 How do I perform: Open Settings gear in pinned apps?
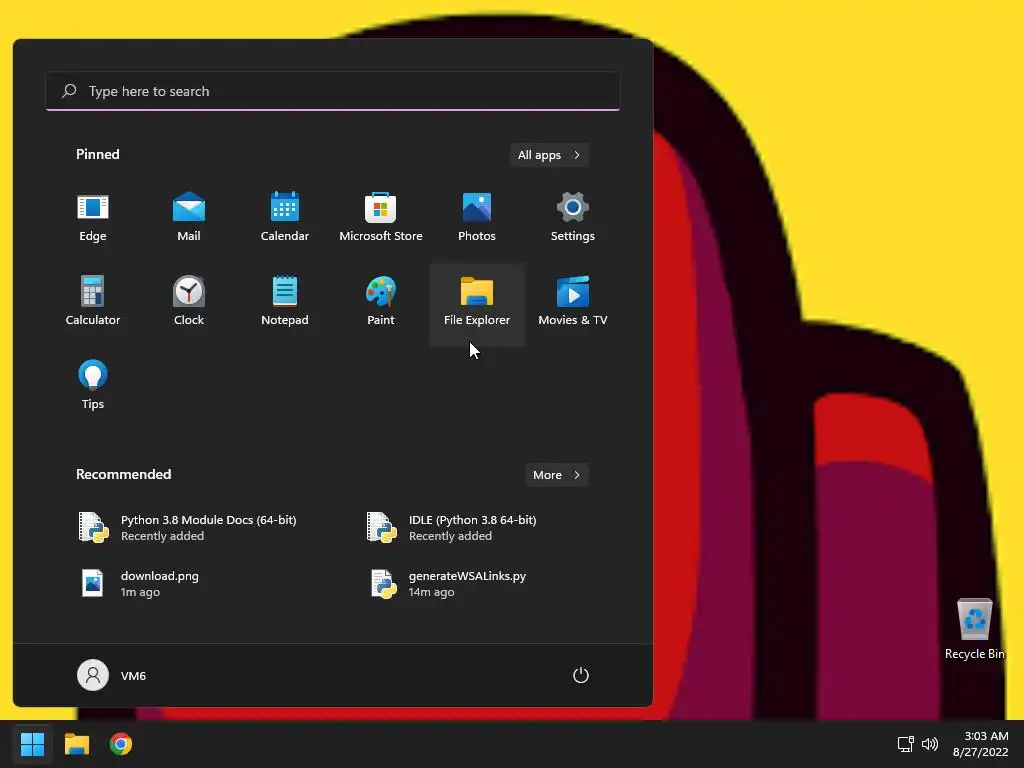pos(573,219)
